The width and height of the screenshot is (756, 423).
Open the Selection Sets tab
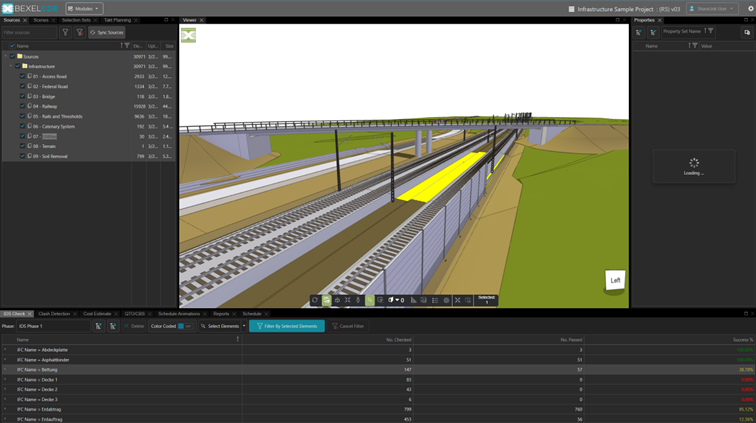coord(76,20)
